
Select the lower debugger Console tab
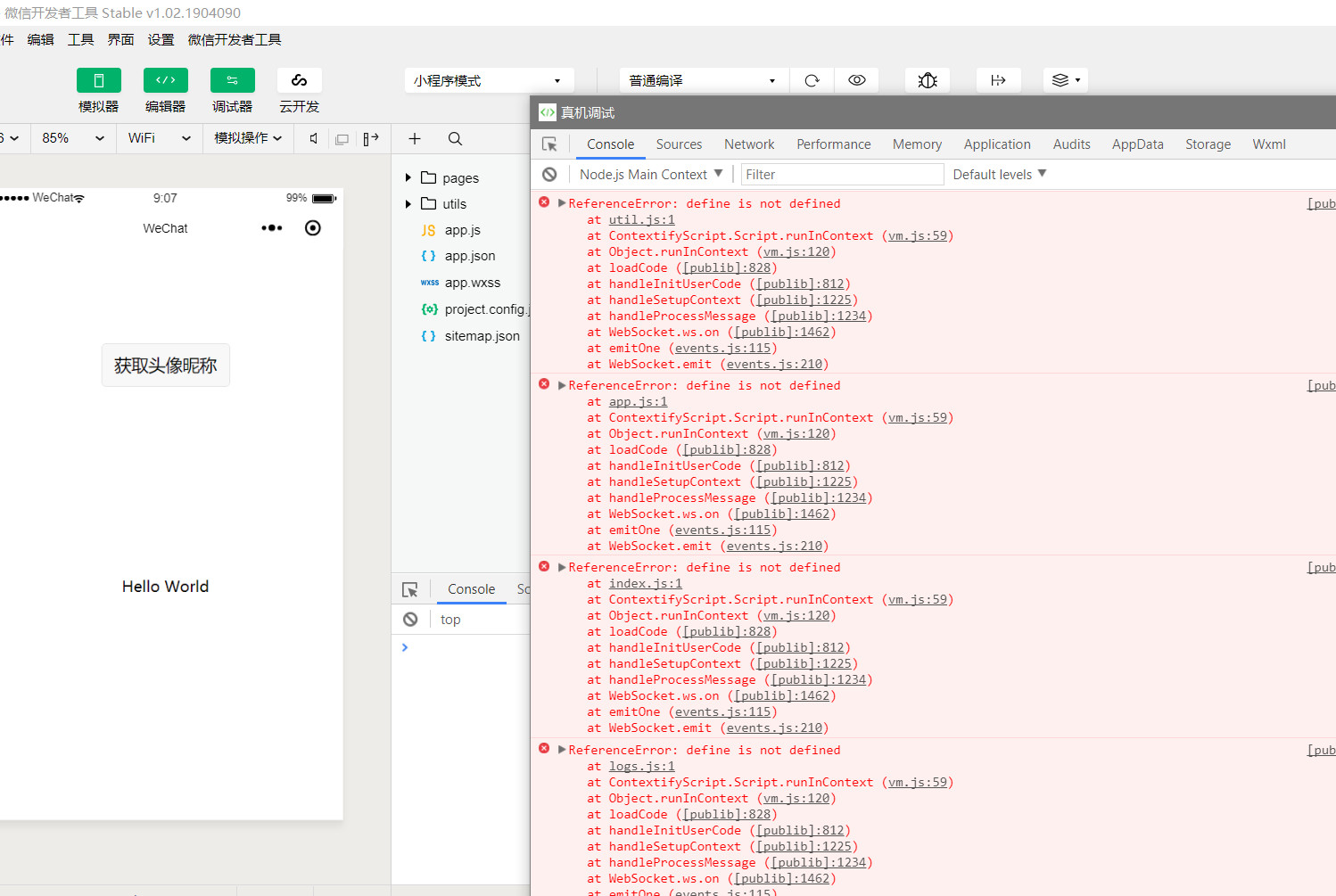(x=471, y=589)
